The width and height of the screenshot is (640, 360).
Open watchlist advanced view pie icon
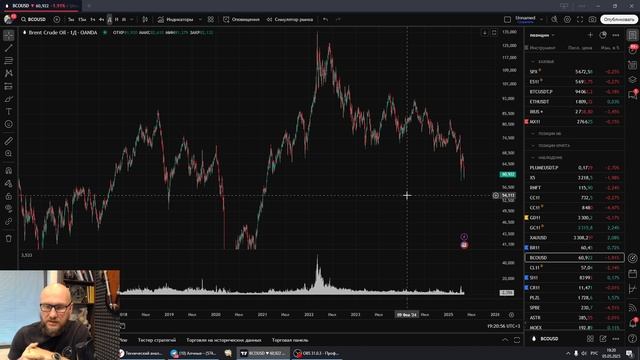pos(603,35)
